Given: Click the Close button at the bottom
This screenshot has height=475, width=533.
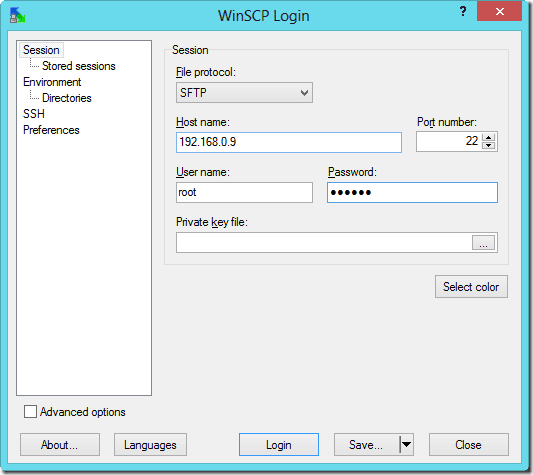Looking at the screenshot, I should pos(468,444).
